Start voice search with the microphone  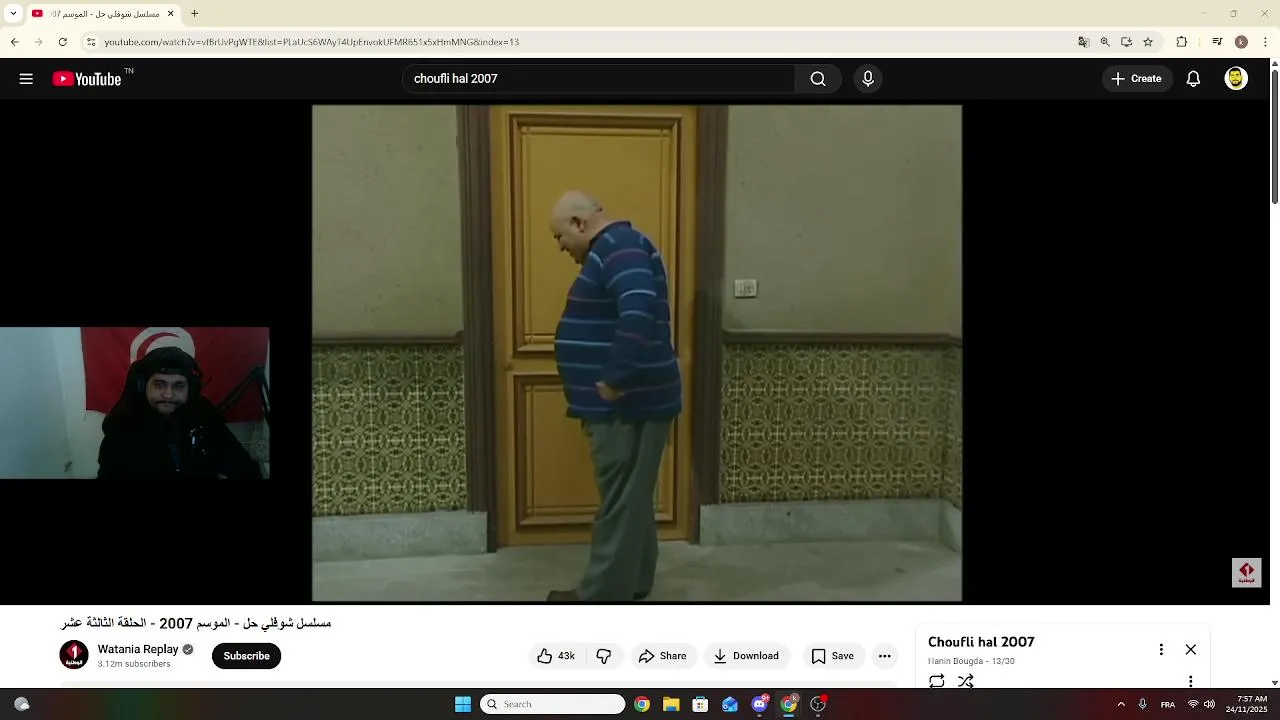point(868,79)
